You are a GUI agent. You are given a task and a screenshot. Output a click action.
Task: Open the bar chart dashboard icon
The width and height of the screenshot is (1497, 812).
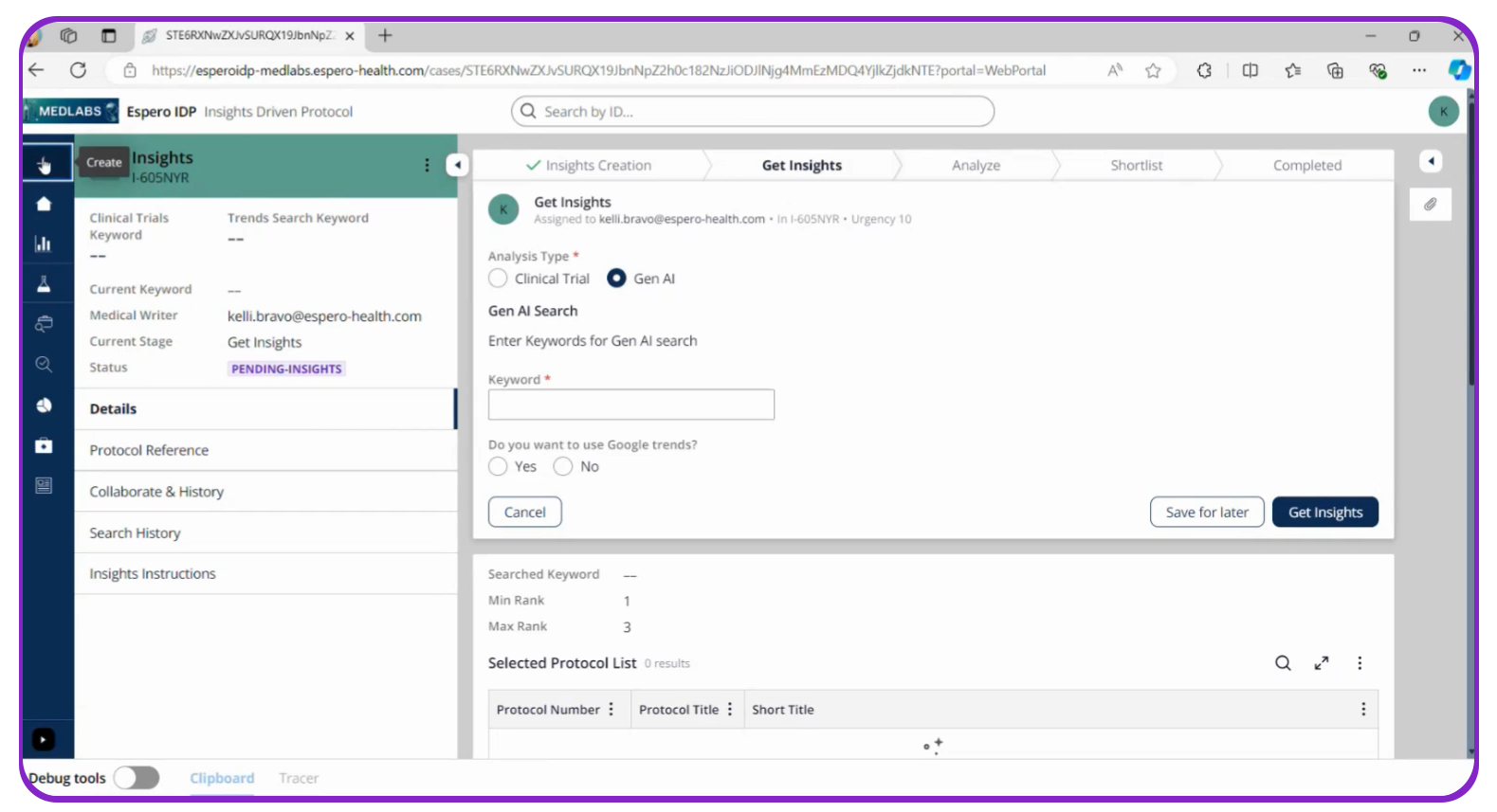[x=44, y=244]
